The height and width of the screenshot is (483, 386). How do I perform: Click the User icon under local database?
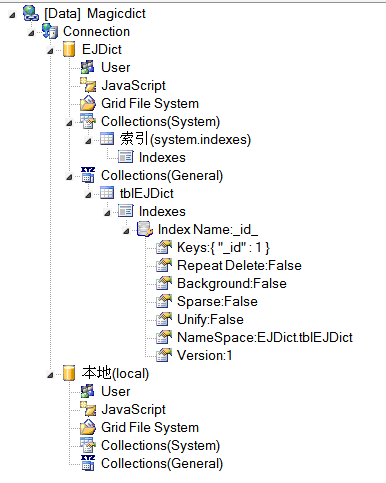[88, 391]
